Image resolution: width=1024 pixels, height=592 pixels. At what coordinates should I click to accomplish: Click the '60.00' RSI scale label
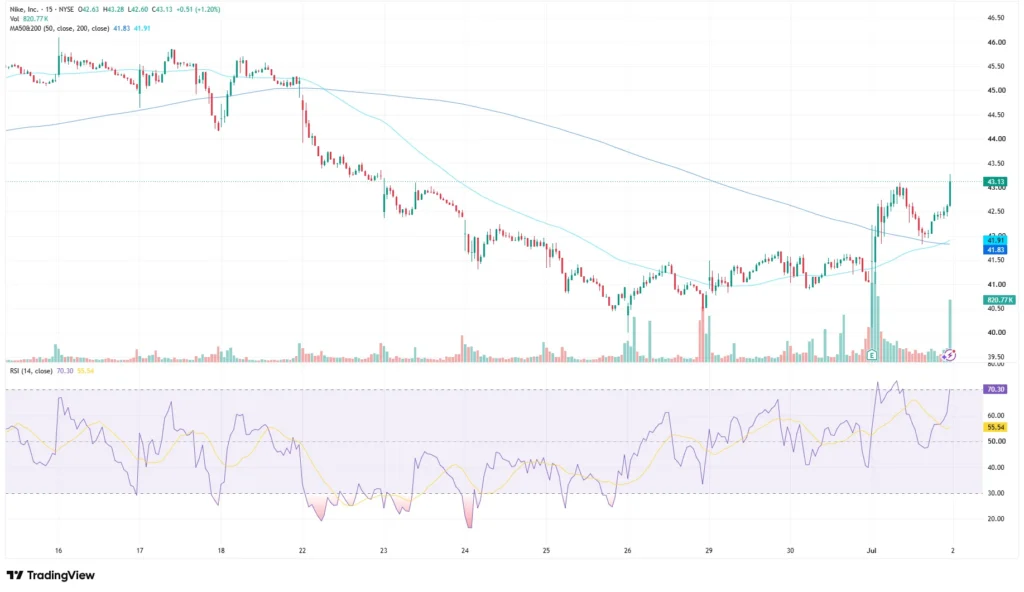tap(996, 416)
